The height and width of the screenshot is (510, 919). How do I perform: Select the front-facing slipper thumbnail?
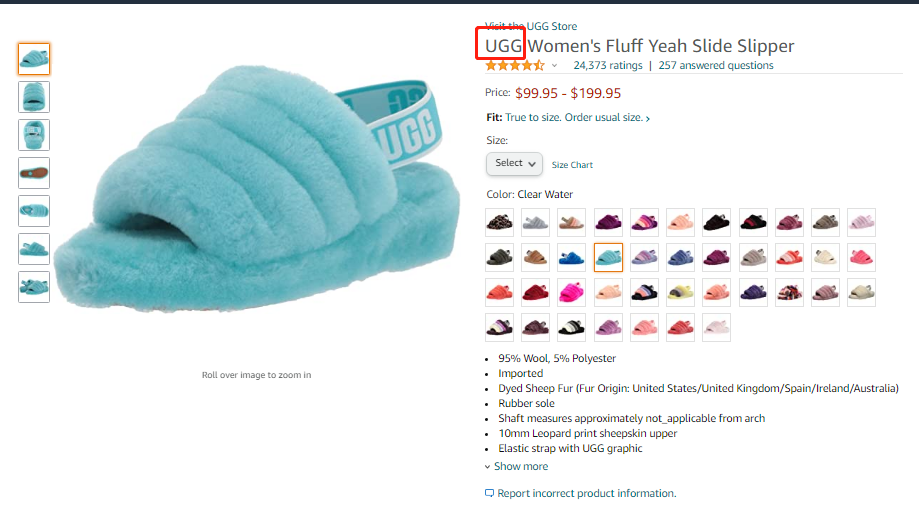[34, 97]
